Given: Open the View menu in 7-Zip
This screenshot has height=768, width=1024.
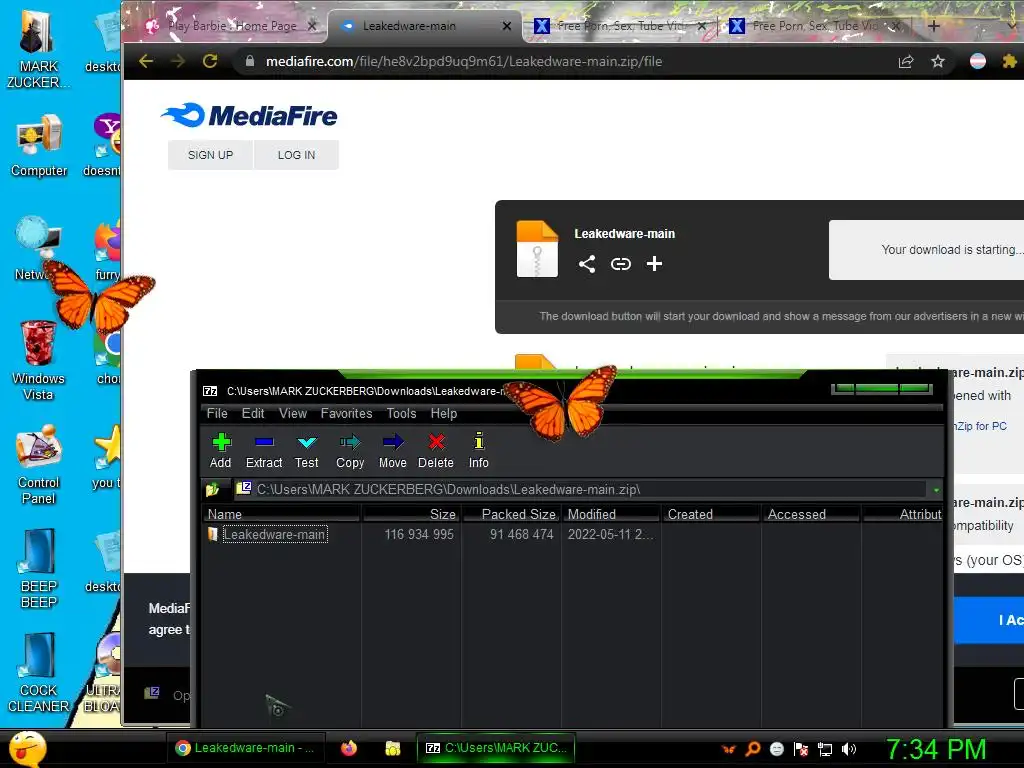Looking at the screenshot, I should tap(293, 413).
